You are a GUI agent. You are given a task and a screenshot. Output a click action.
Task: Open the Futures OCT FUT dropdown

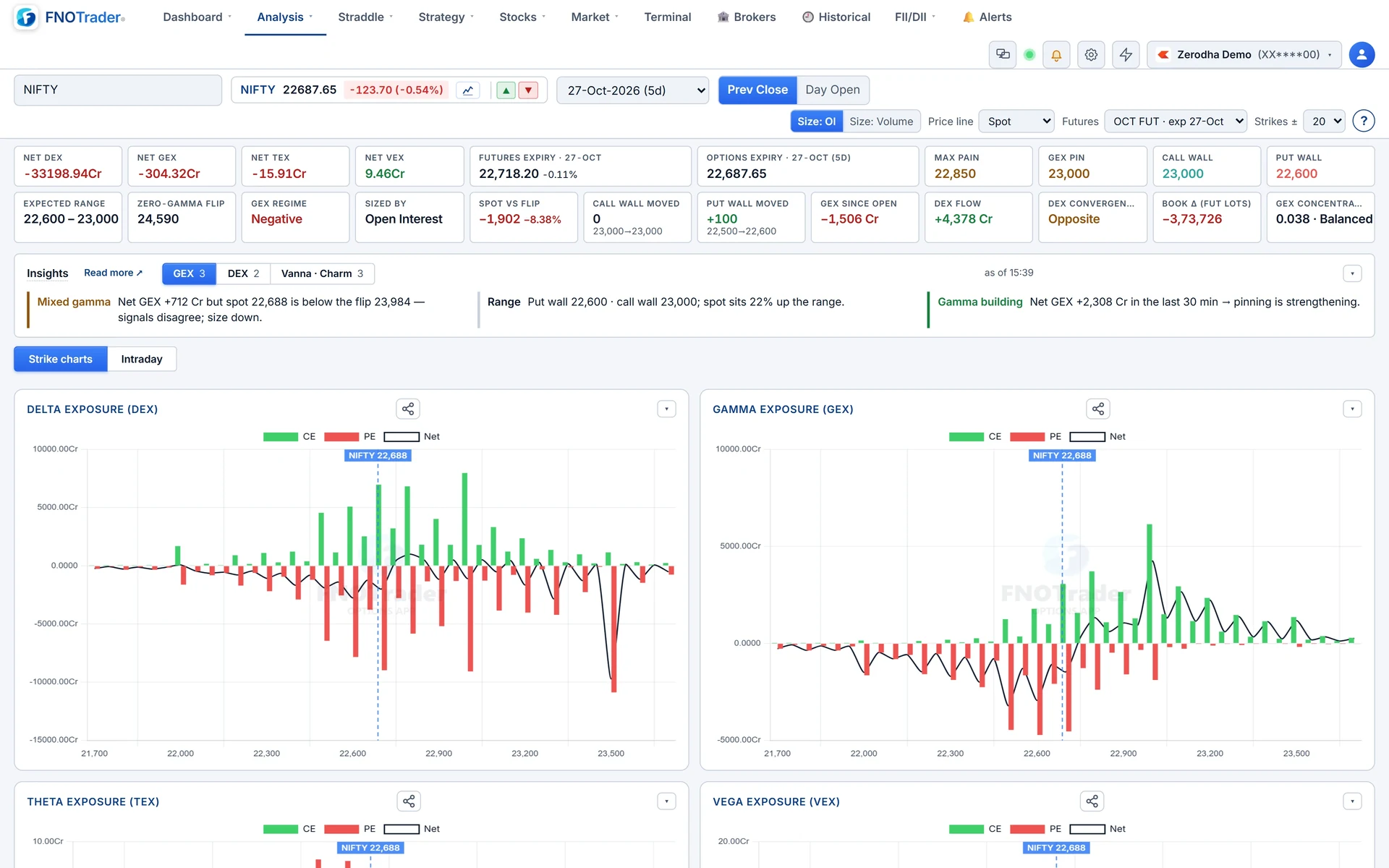pyautogui.click(x=1176, y=121)
